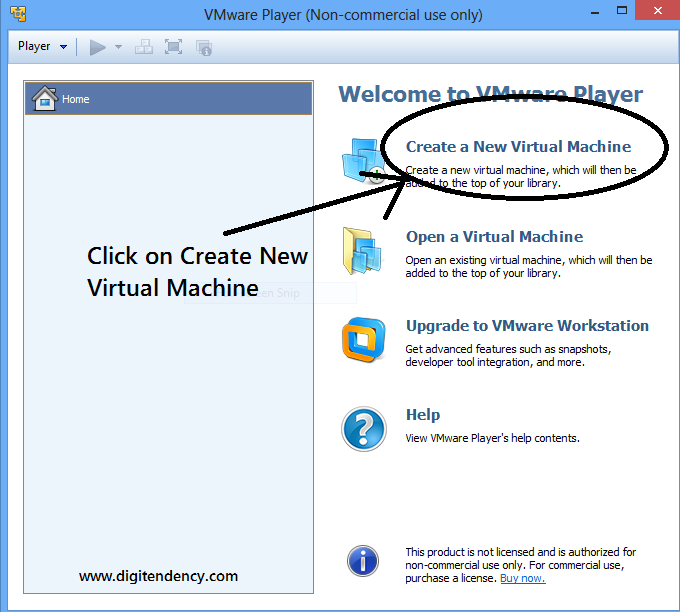Click the blue information license icon
The height and width of the screenshot is (612, 680).
363,561
